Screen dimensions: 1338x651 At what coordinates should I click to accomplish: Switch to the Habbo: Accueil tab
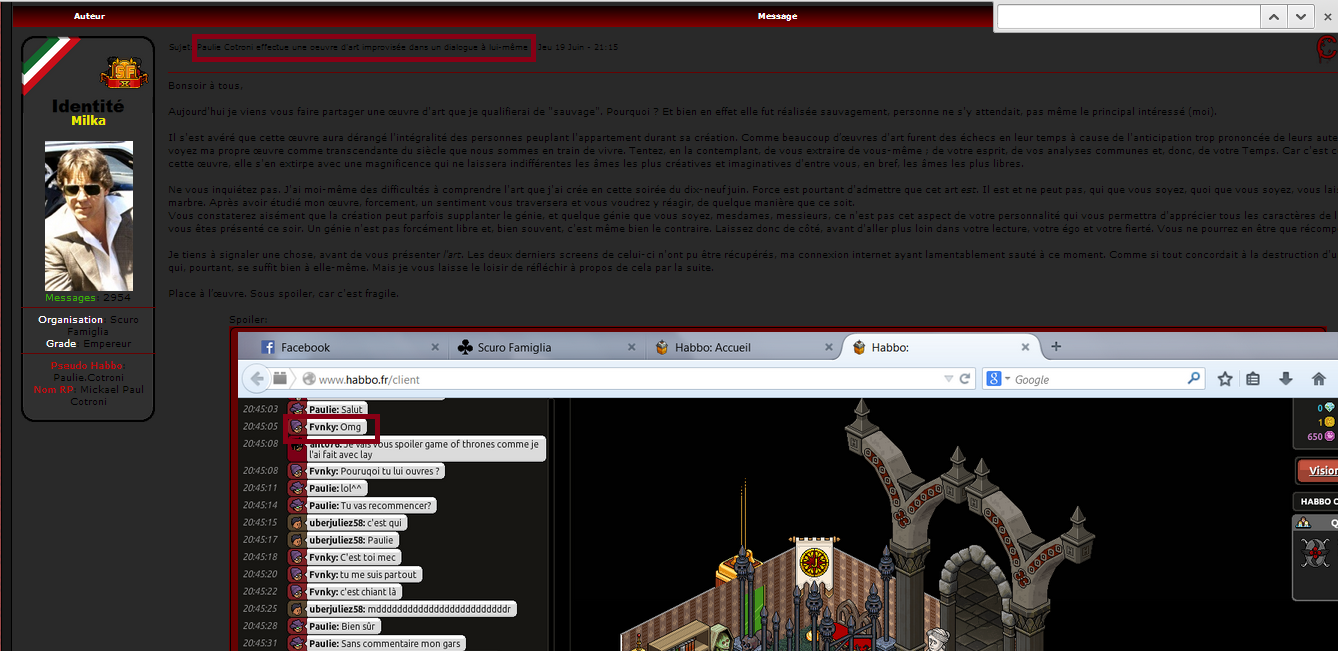coord(741,347)
